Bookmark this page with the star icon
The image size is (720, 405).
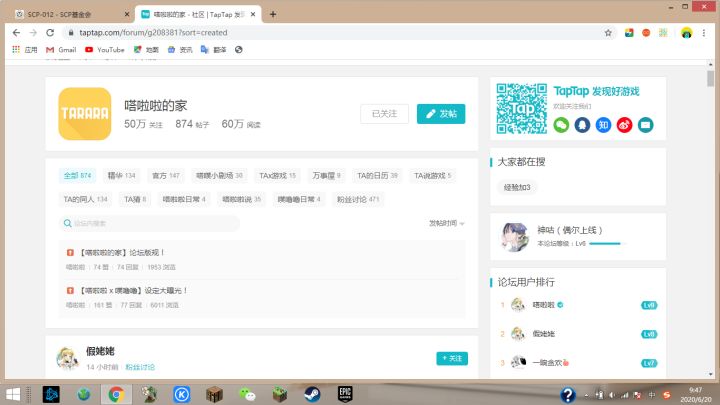coord(608,33)
